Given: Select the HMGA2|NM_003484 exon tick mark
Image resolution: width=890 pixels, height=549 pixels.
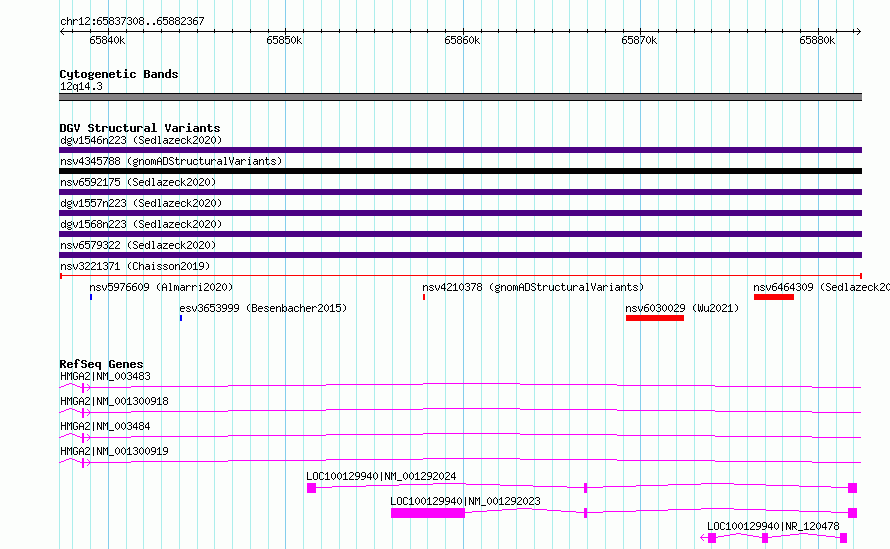Looking at the screenshot, I should (x=83, y=438).
